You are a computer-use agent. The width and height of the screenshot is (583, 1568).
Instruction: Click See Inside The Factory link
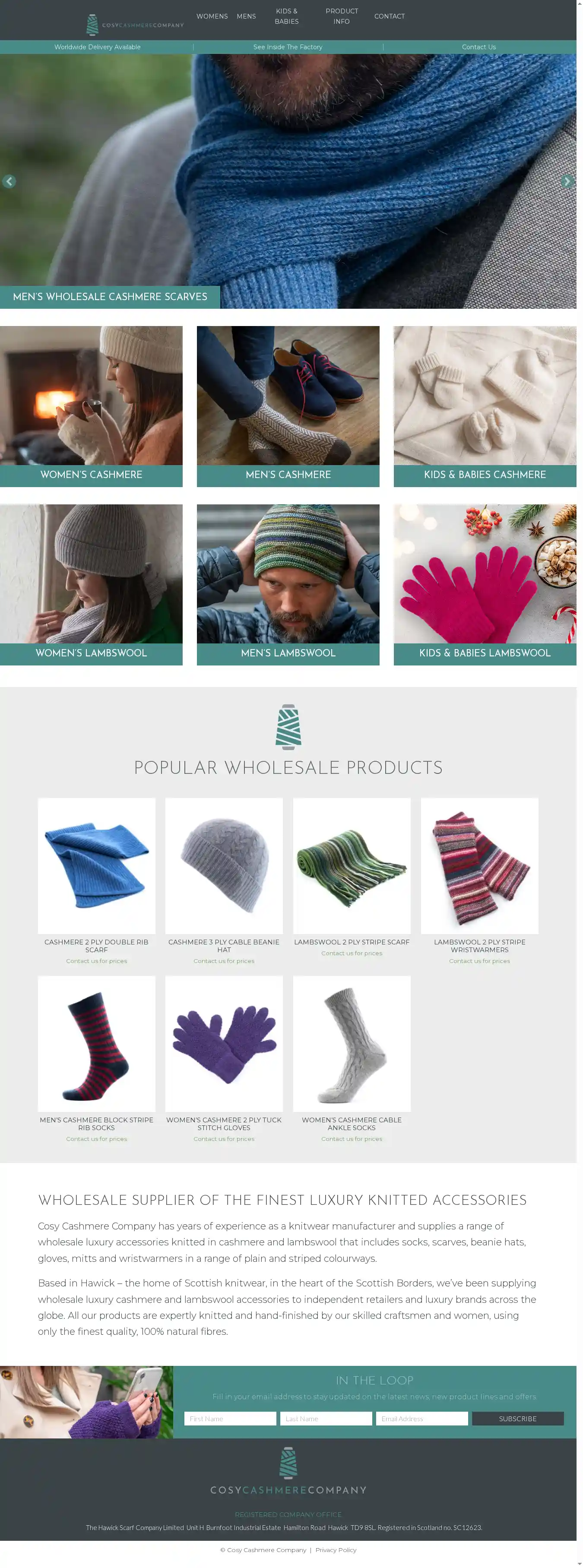point(288,47)
